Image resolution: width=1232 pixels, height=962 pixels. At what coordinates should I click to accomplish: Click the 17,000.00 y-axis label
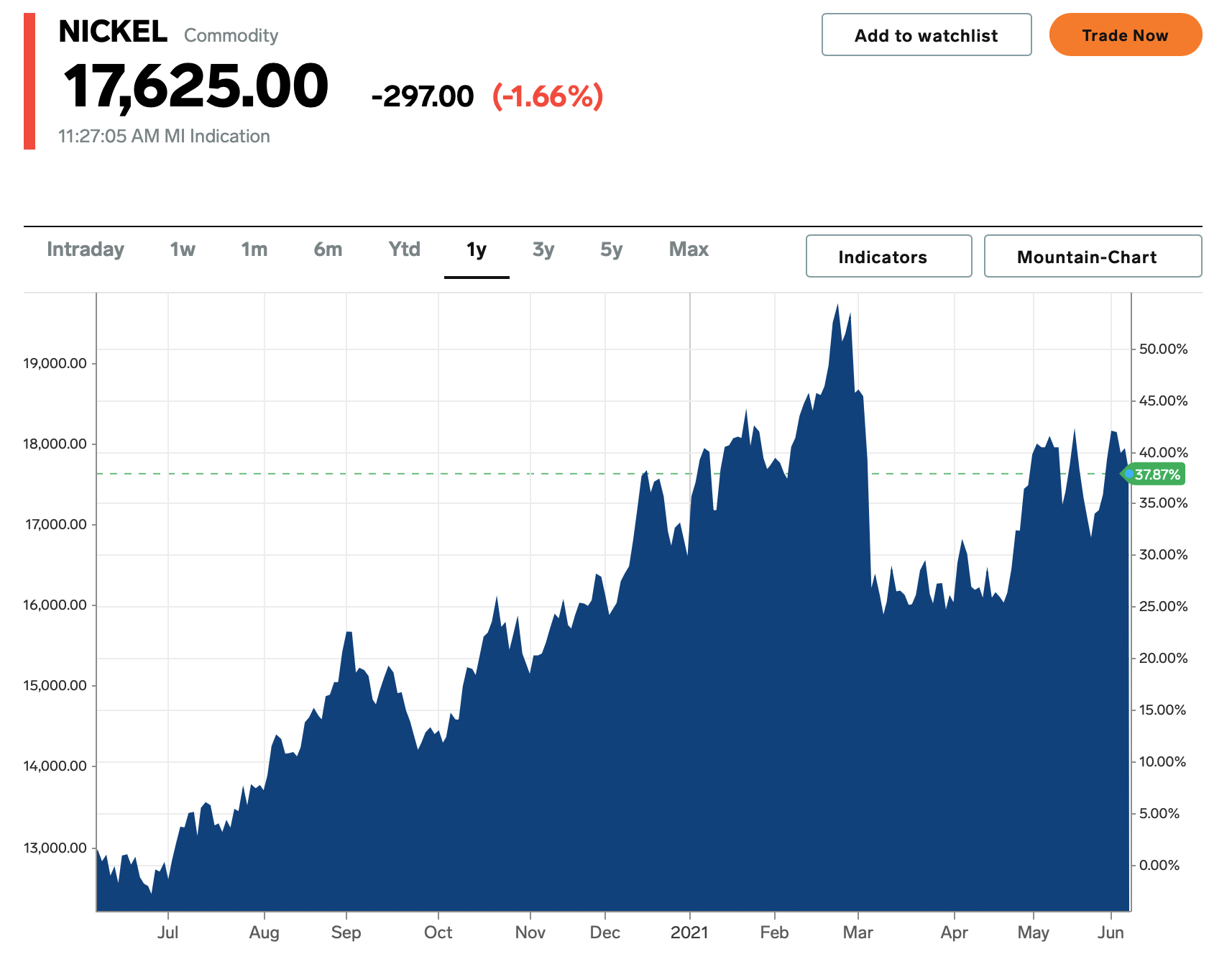tap(55, 524)
